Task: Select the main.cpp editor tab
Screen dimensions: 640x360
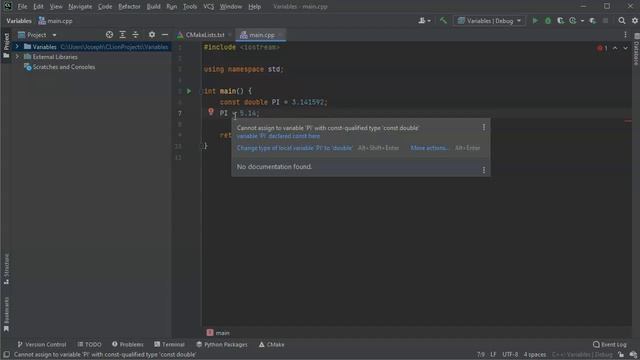Action: pos(262,35)
